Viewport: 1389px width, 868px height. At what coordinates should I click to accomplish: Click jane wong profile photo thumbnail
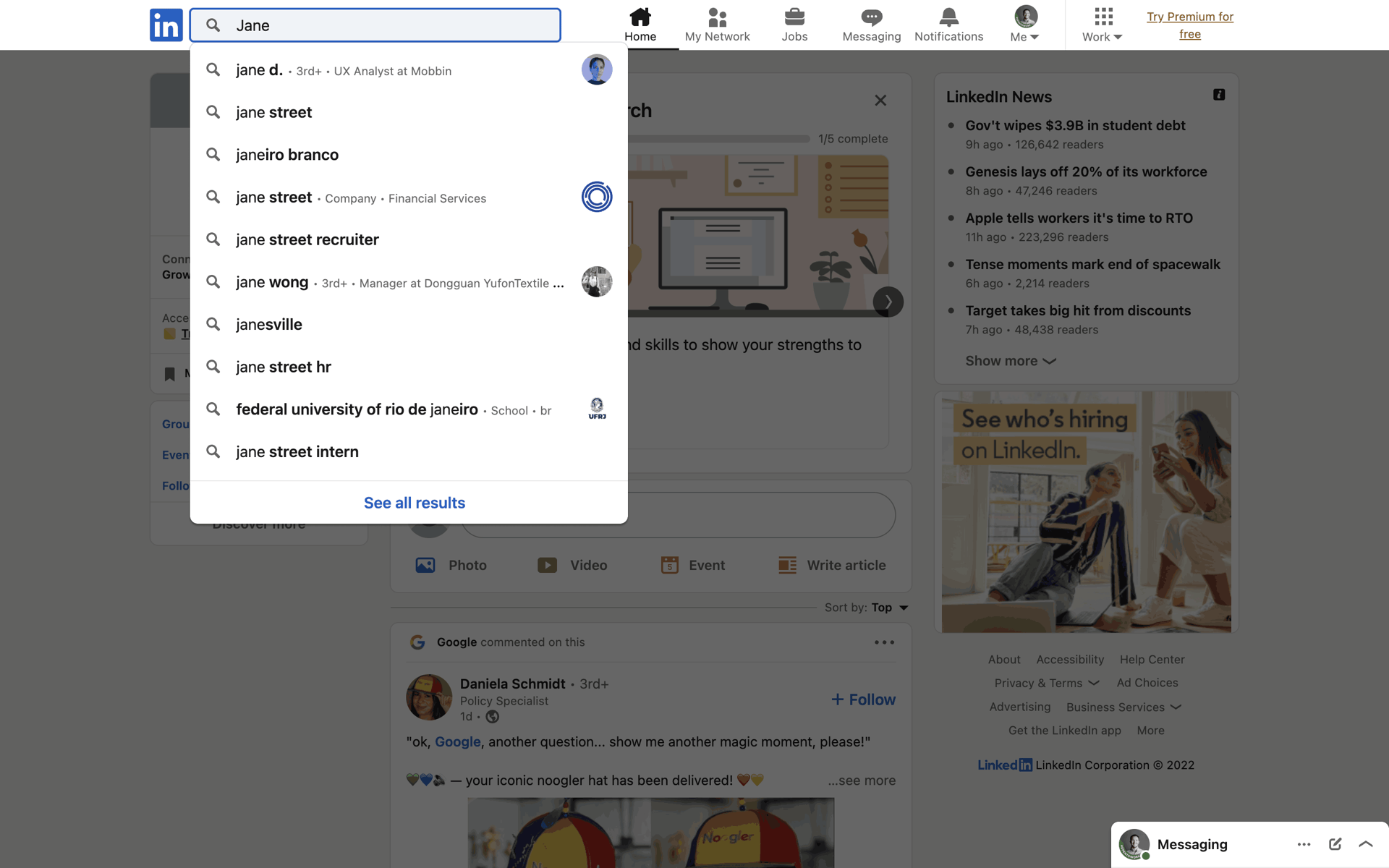coord(597,281)
